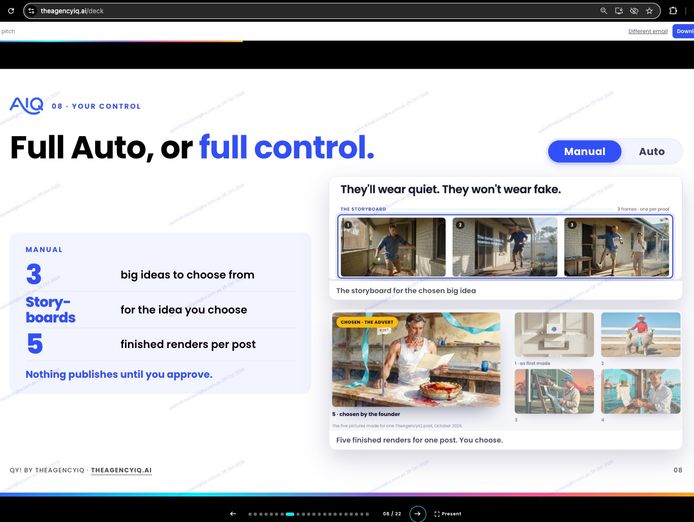This screenshot has width=694, height=522.
Task: Open storyboard frame 1 thumbnail
Action: click(393, 247)
